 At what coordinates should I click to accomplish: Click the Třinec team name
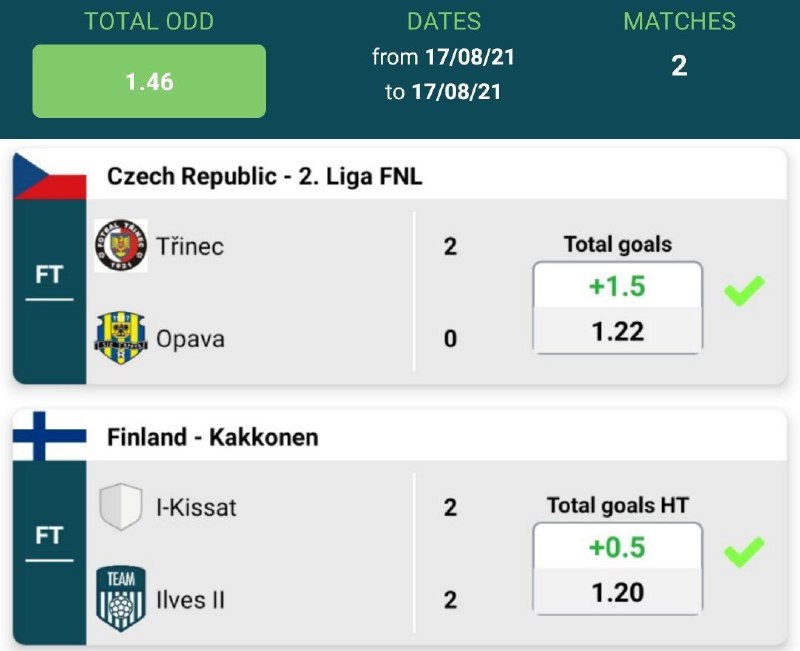[190, 246]
